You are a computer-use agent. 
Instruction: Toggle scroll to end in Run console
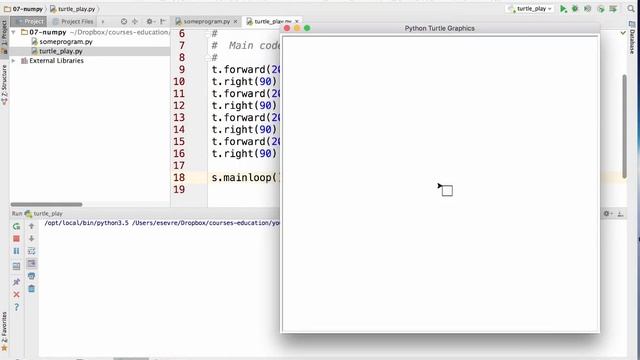pos(31,264)
